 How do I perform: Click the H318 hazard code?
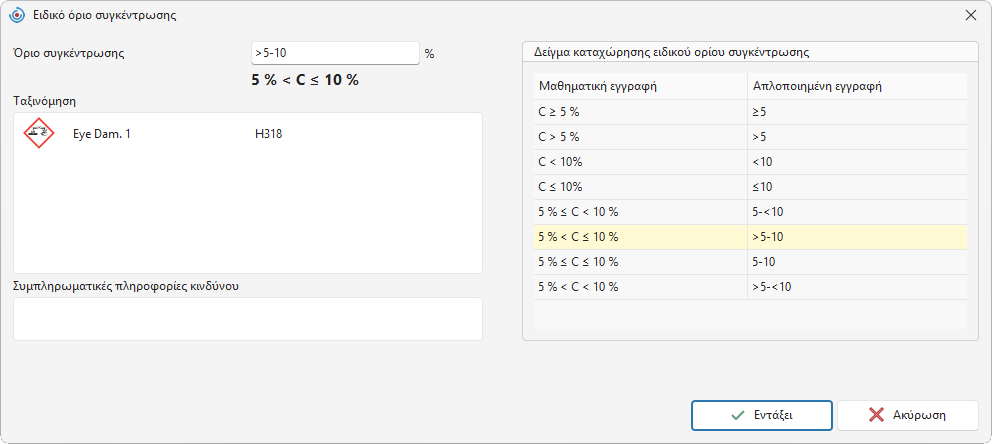pos(268,133)
